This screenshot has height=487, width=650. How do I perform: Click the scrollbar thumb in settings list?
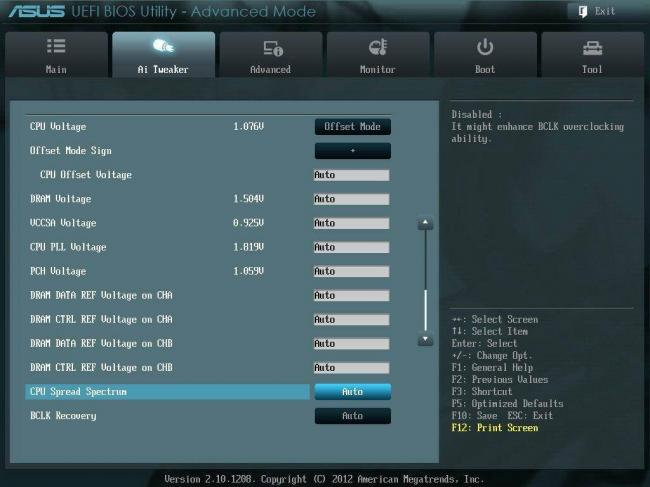(x=425, y=310)
